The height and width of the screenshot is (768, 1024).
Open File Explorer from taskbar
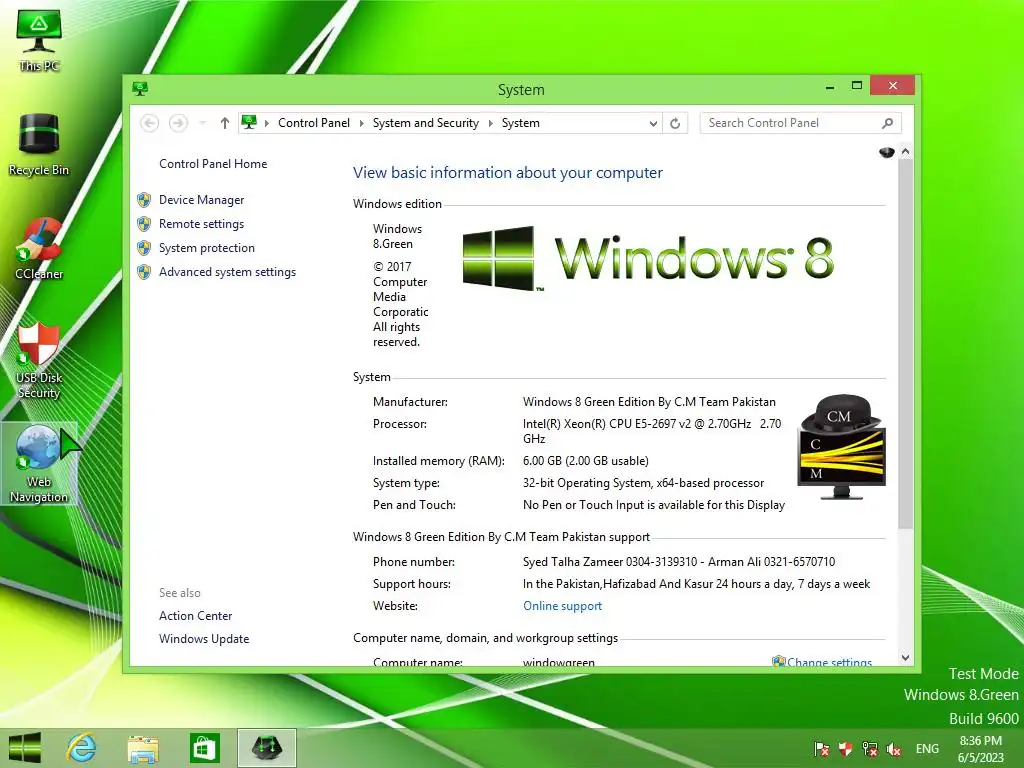143,748
